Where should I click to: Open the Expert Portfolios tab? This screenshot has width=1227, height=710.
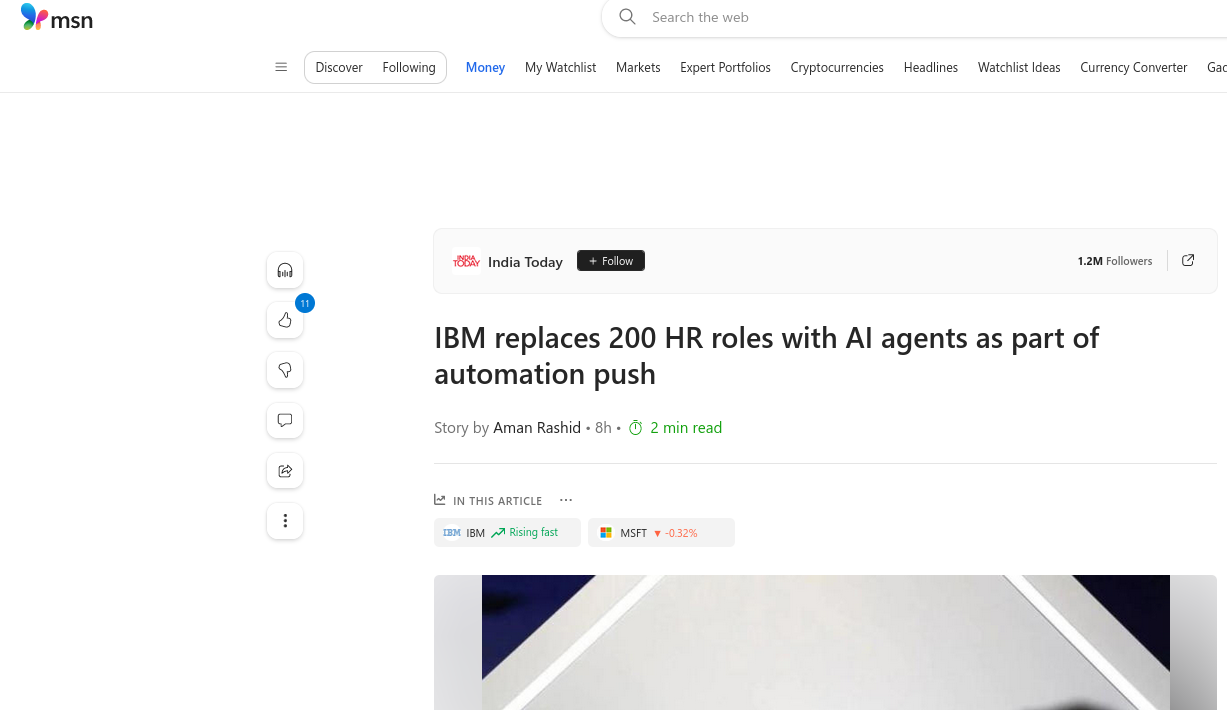point(725,67)
